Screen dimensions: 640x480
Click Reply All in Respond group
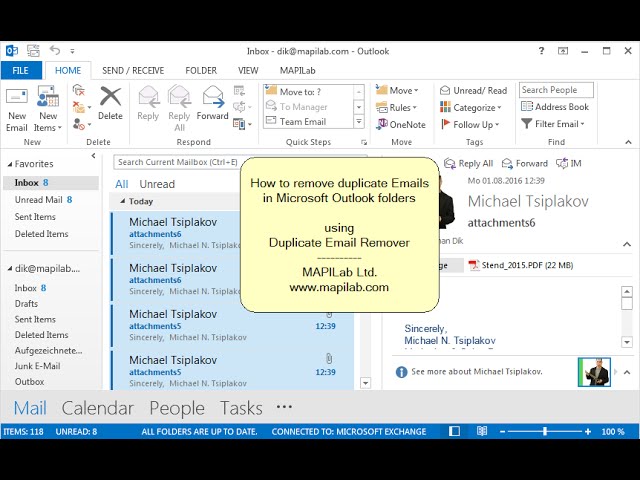[179, 109]
